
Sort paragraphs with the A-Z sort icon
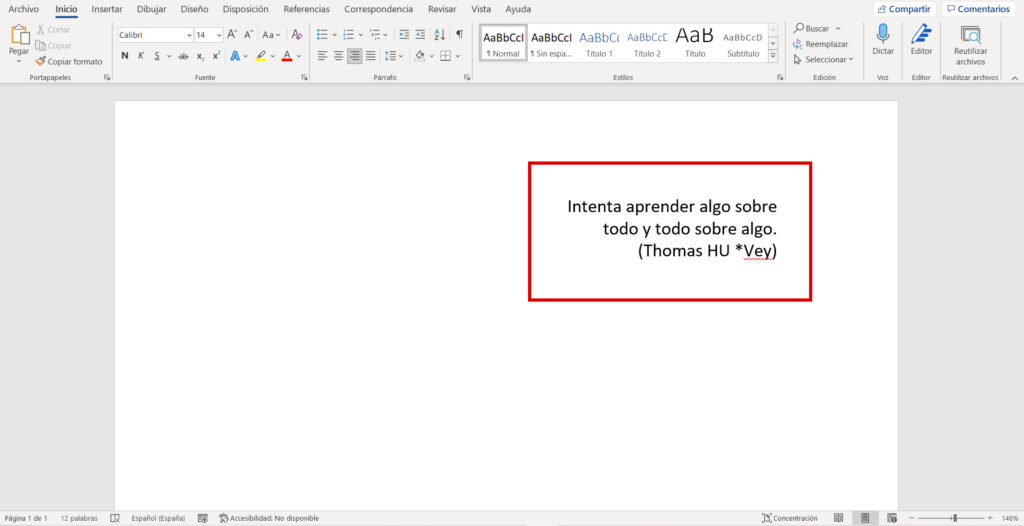[440, 35]
